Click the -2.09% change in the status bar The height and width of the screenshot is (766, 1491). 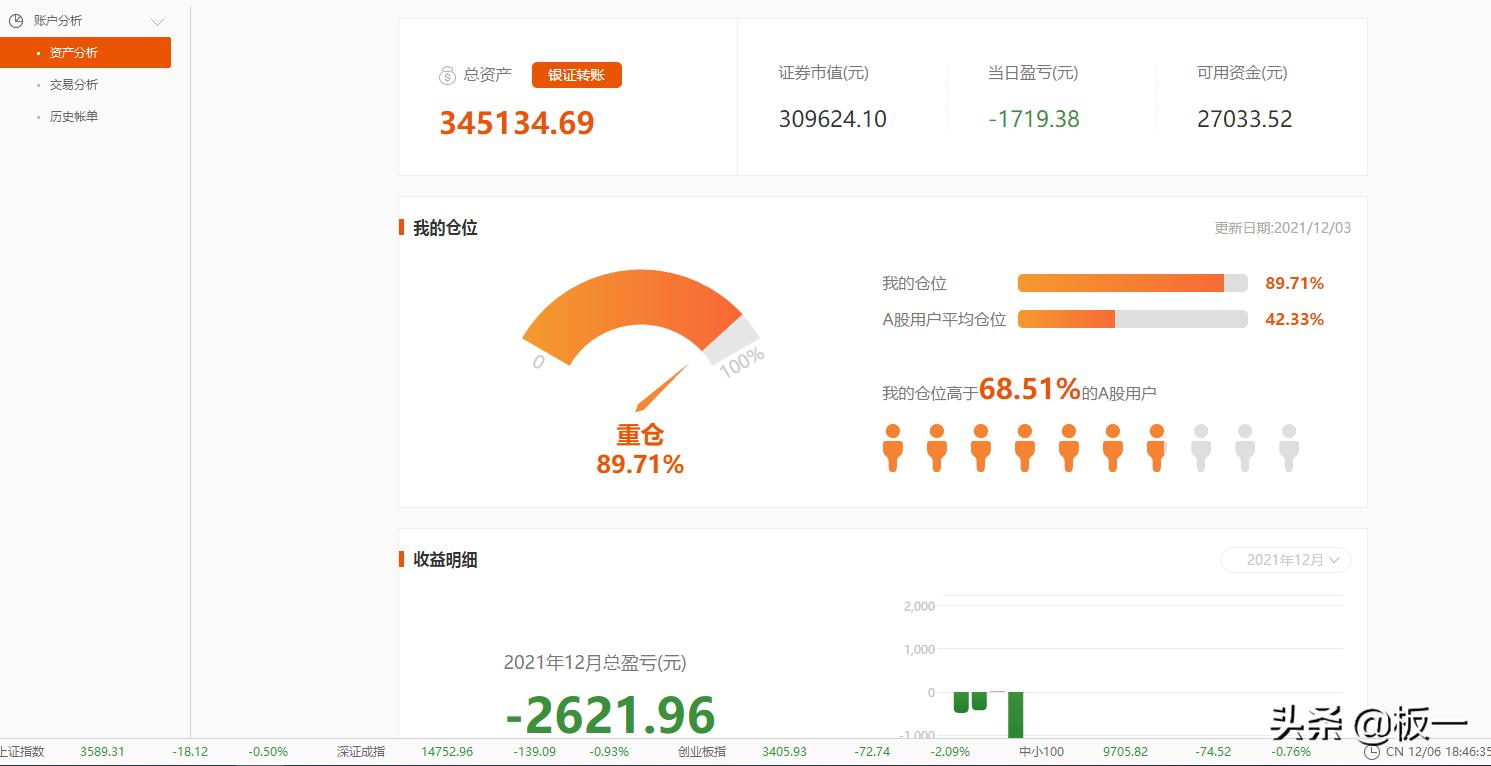950,752
